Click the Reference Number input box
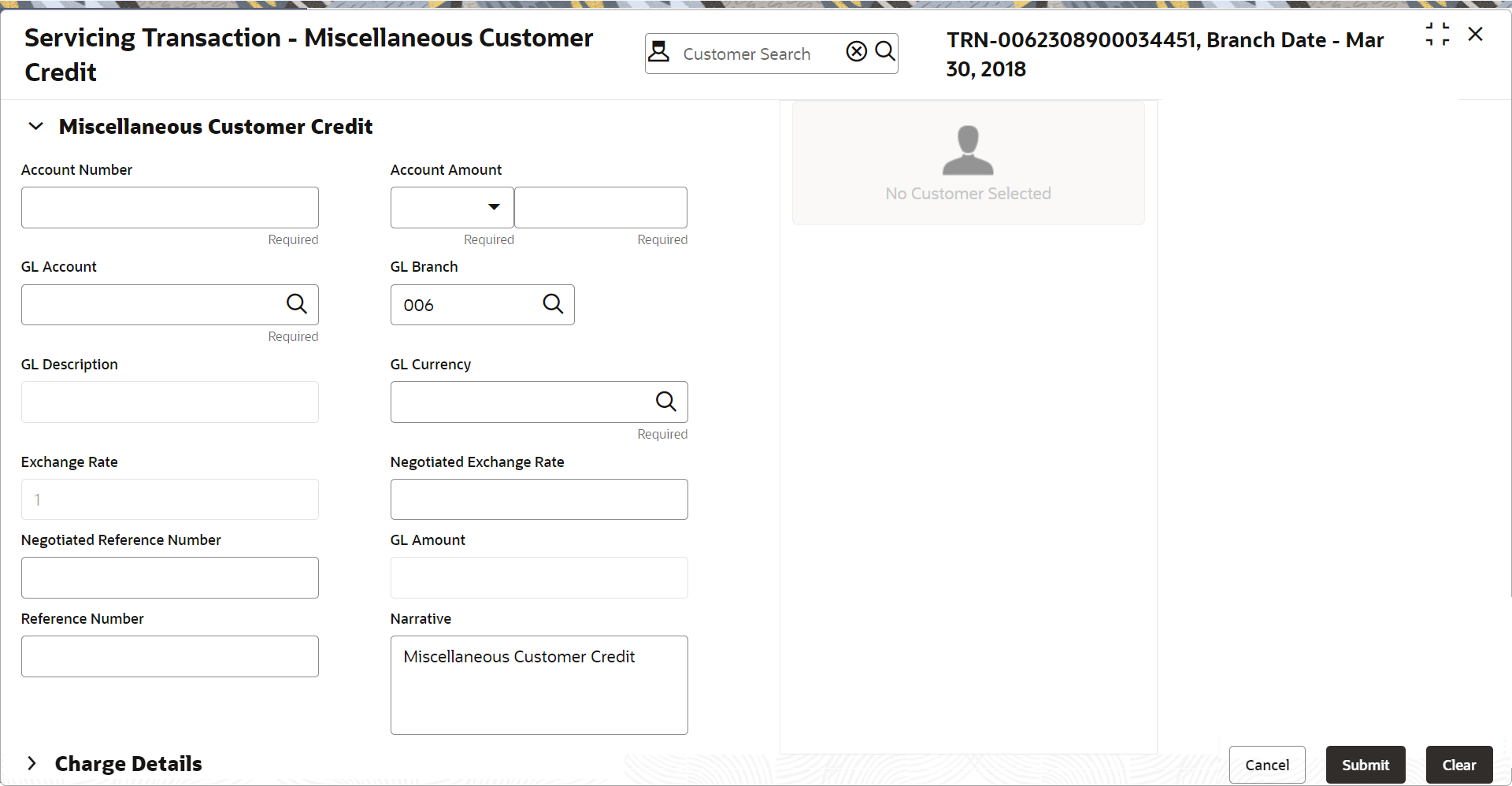The image size is (1512, 786). (x=169, y=656)
